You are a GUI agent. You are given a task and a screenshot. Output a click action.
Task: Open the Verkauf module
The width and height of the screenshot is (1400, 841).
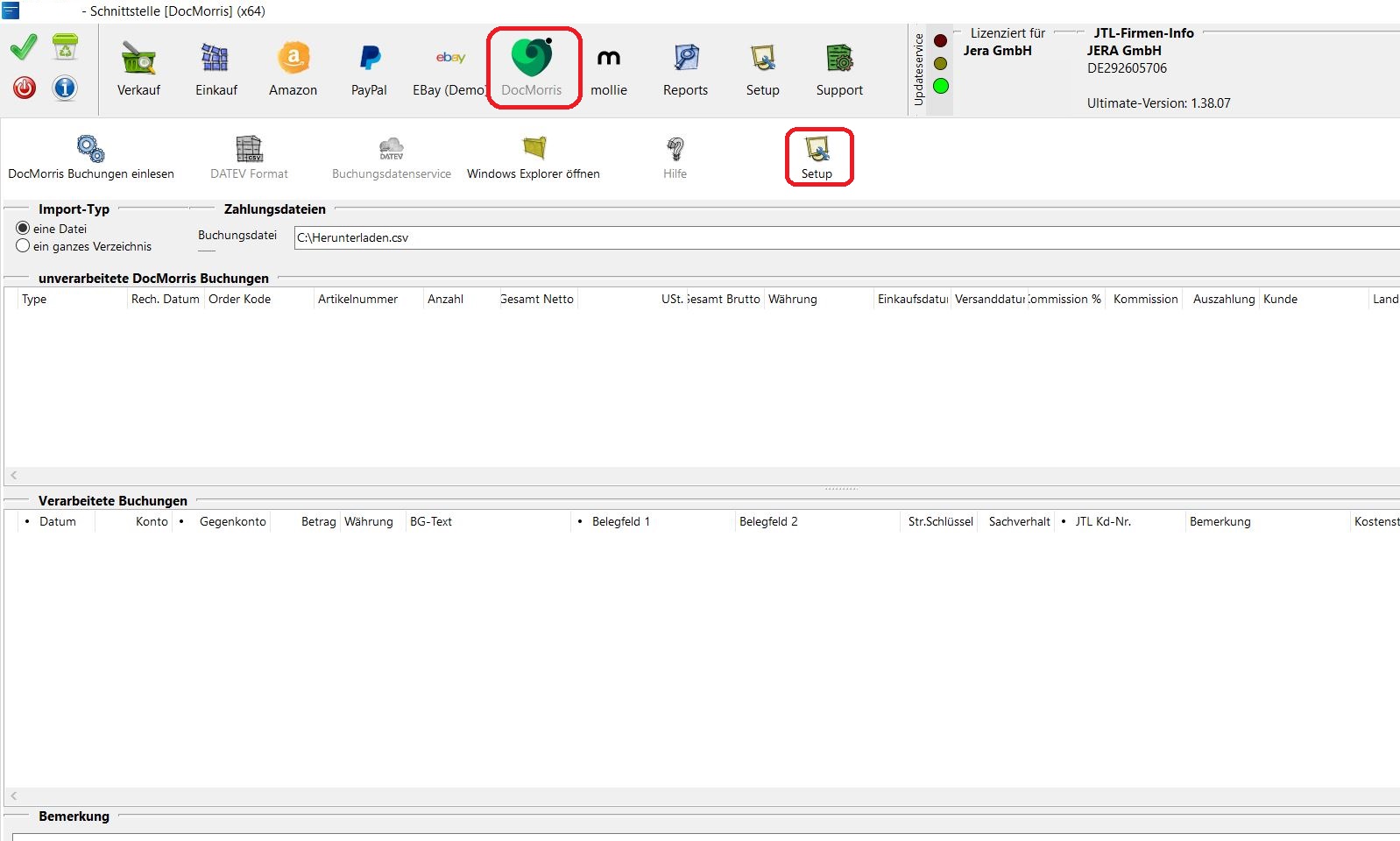[138, 68]
